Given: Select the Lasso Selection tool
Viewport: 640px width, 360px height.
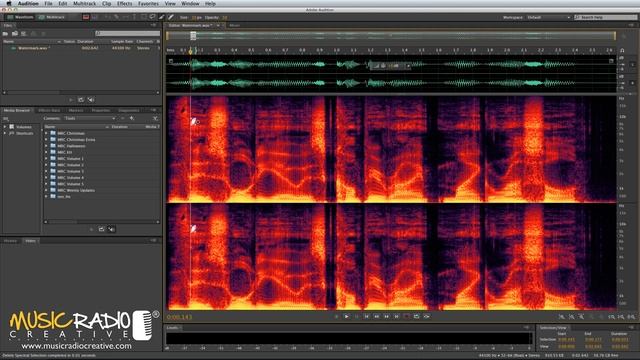Looking at the screenshot, I should (x=152, y=17).
